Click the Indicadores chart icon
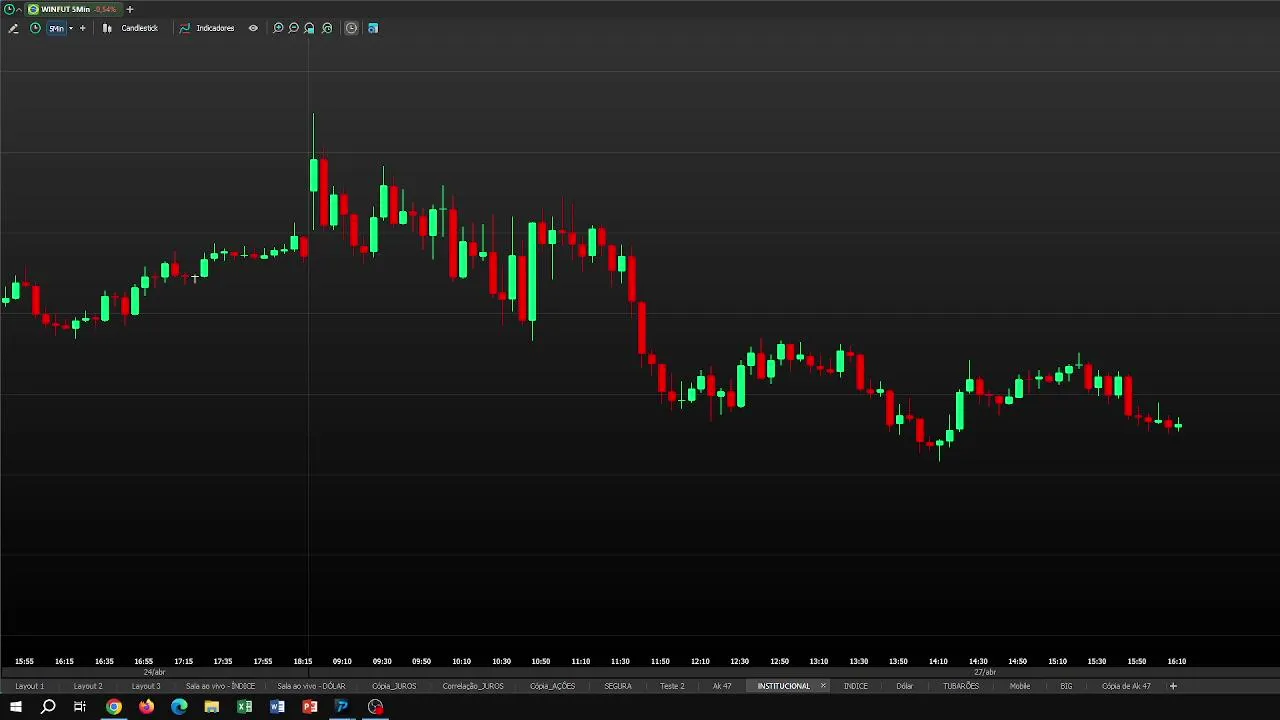1280x720 pixels. point(184,28)
